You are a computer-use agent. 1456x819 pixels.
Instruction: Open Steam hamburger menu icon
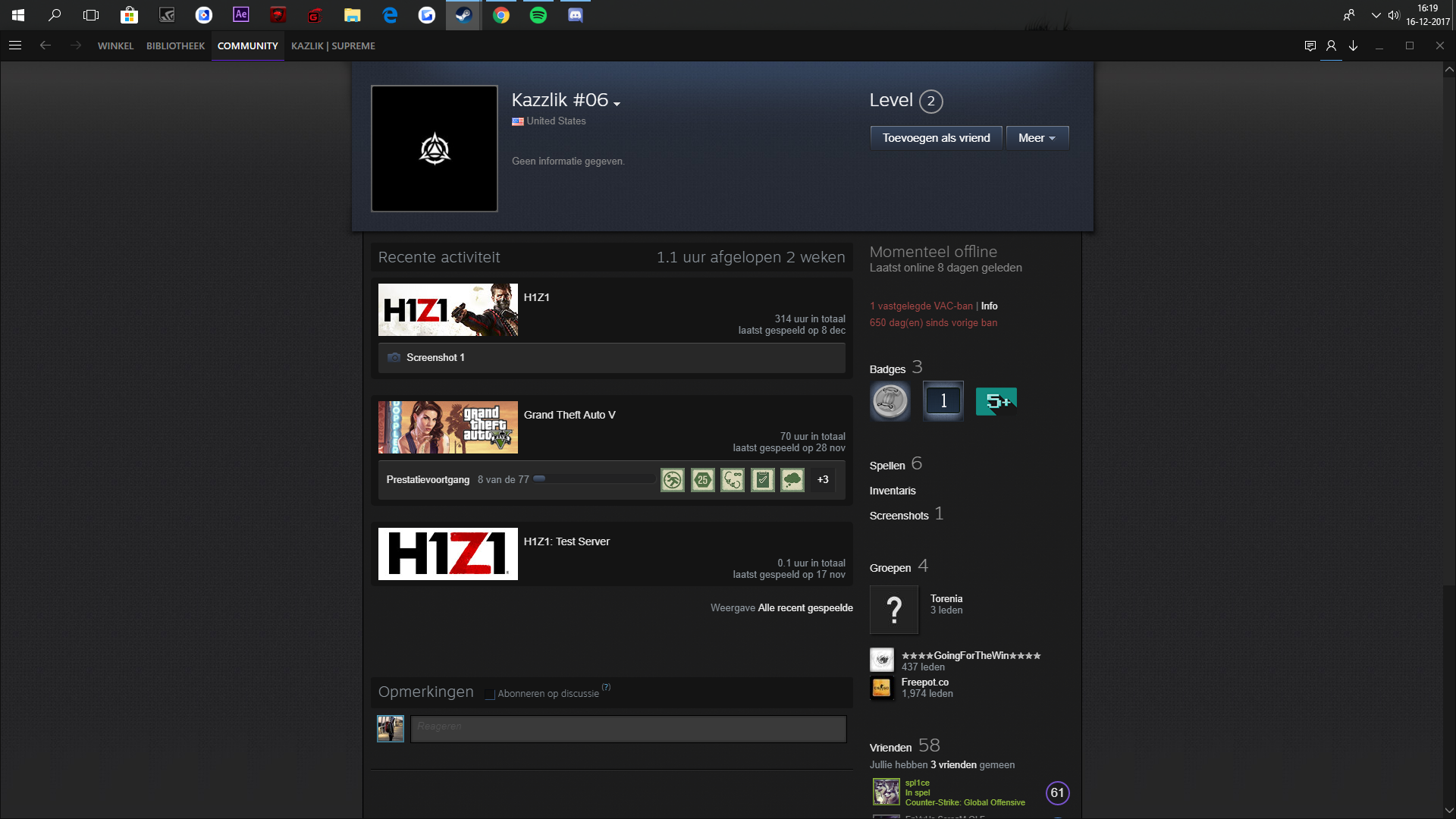[14, 45]
